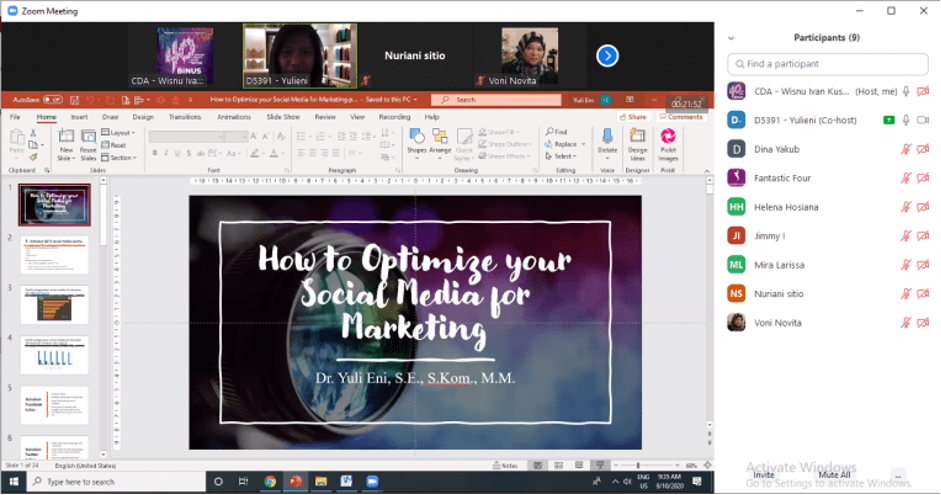
Task: Open the font color swatch
Action: pos(274,154)
